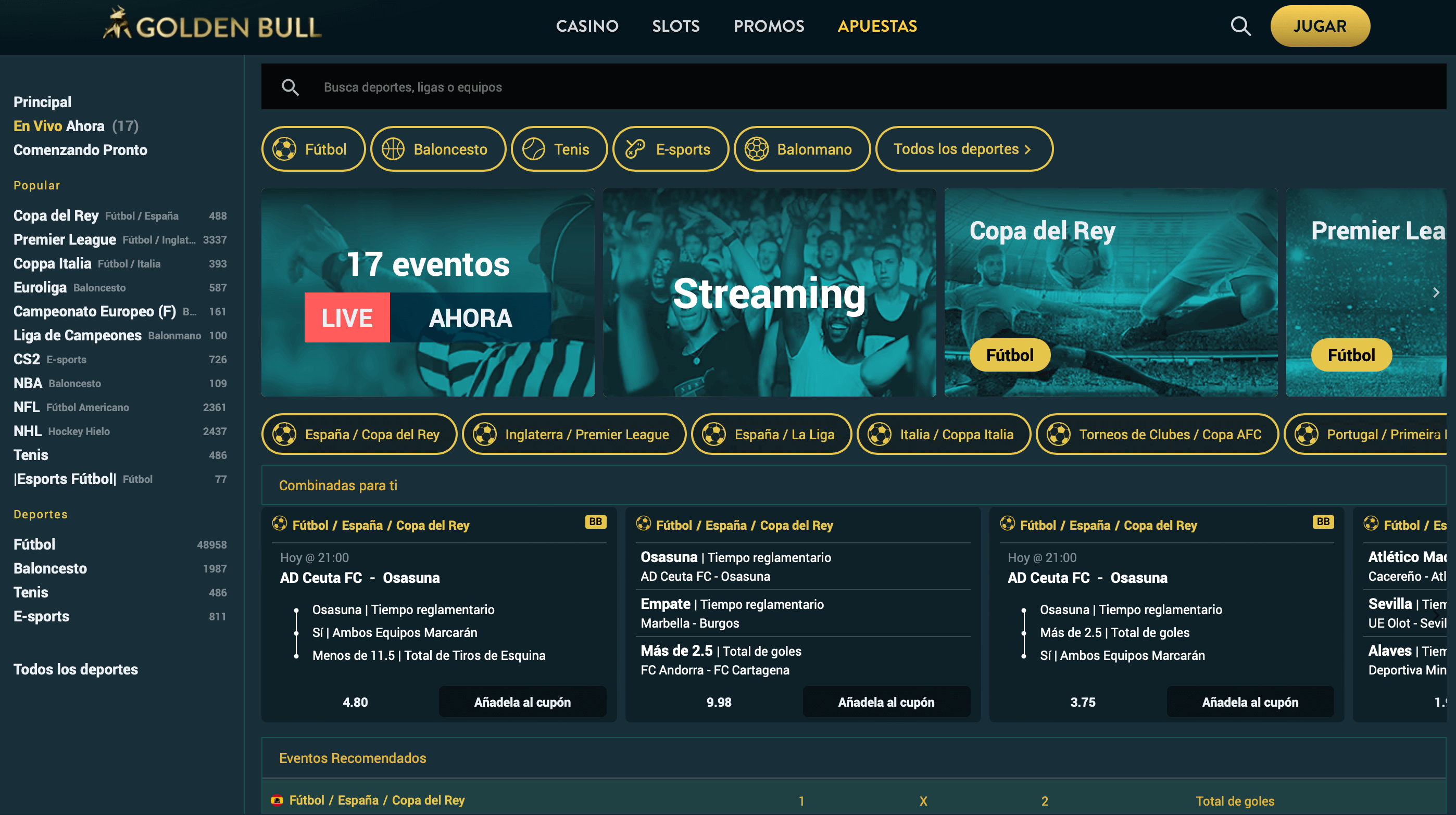Image resolution: width=1456 pixels, height=815 pixels.
Task: Open the Streaming banner
Action: 769,292
